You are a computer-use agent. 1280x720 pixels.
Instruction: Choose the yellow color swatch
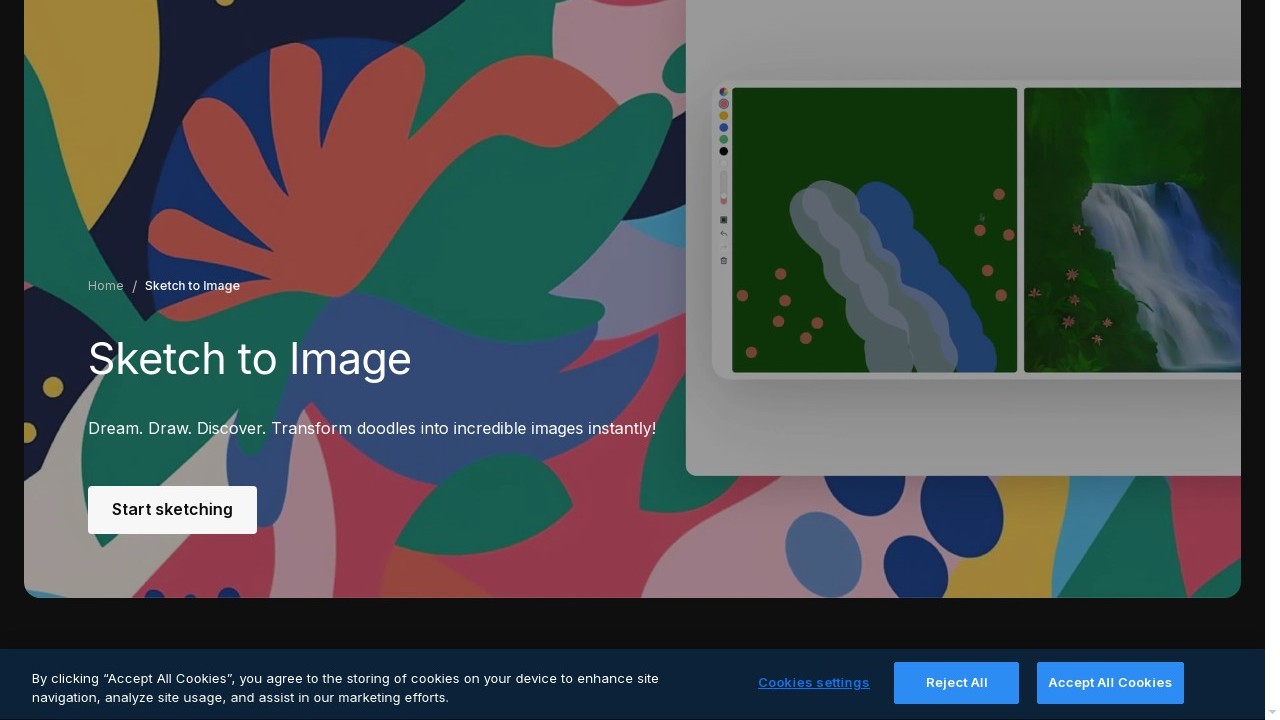pos(724,116)
